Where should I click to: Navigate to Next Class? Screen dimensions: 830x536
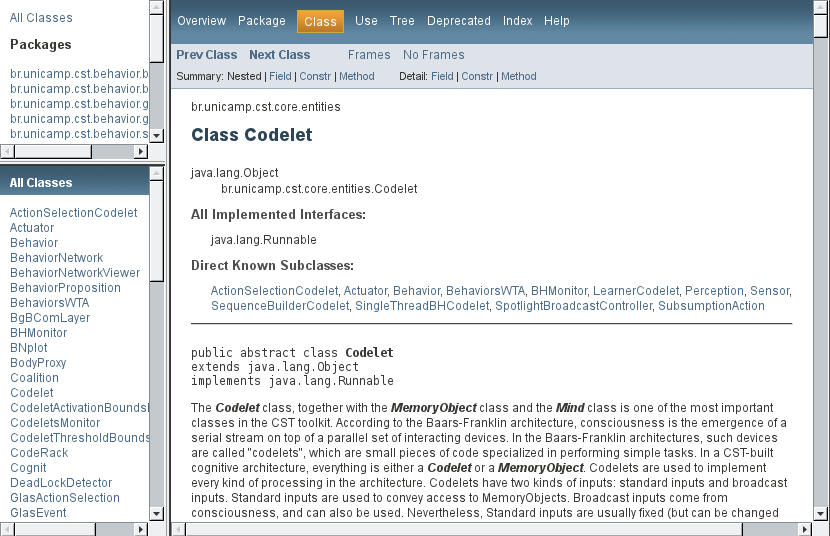pos(279,55)
